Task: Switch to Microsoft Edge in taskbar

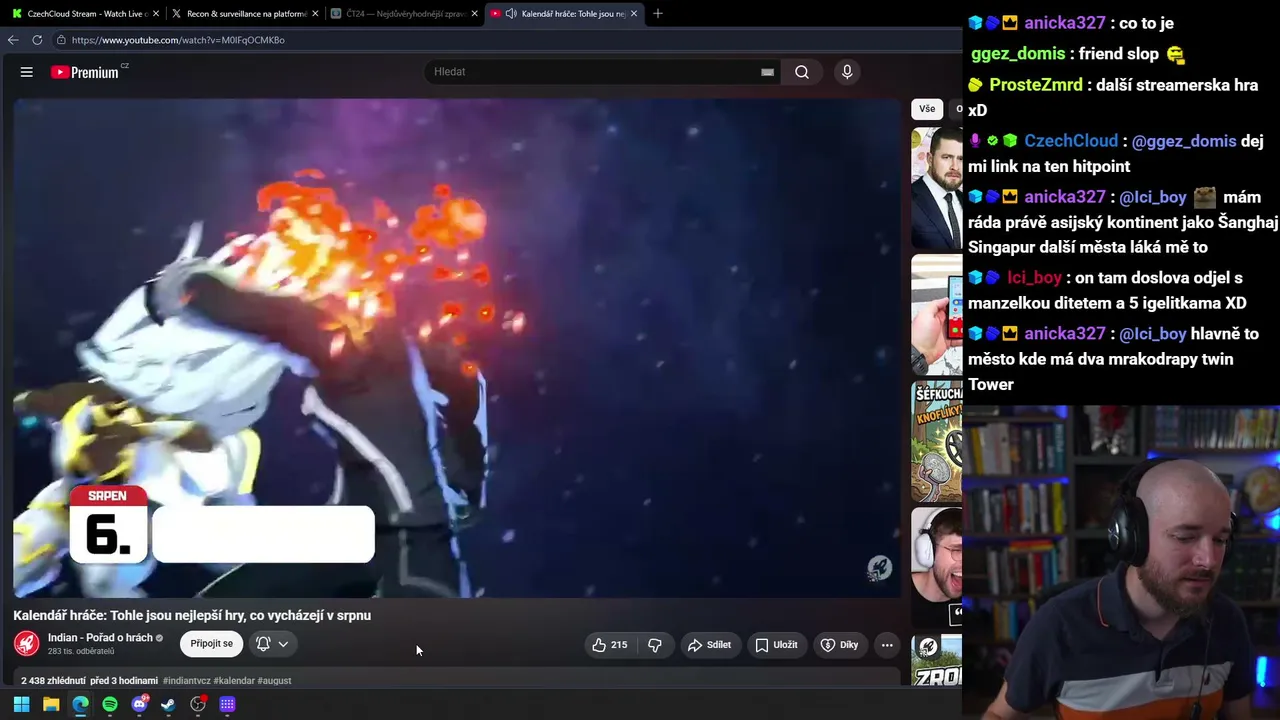Action: (80, 704)
